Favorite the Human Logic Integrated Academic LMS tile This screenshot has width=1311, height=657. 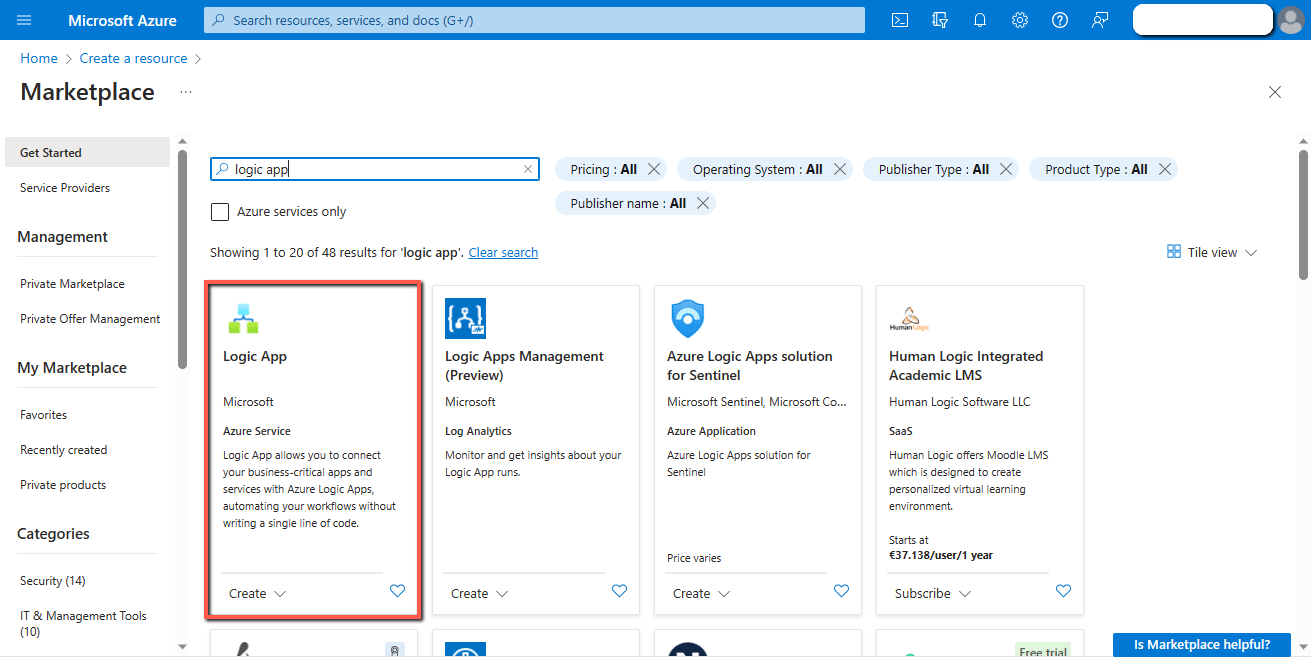click(x=1063, y=591)
